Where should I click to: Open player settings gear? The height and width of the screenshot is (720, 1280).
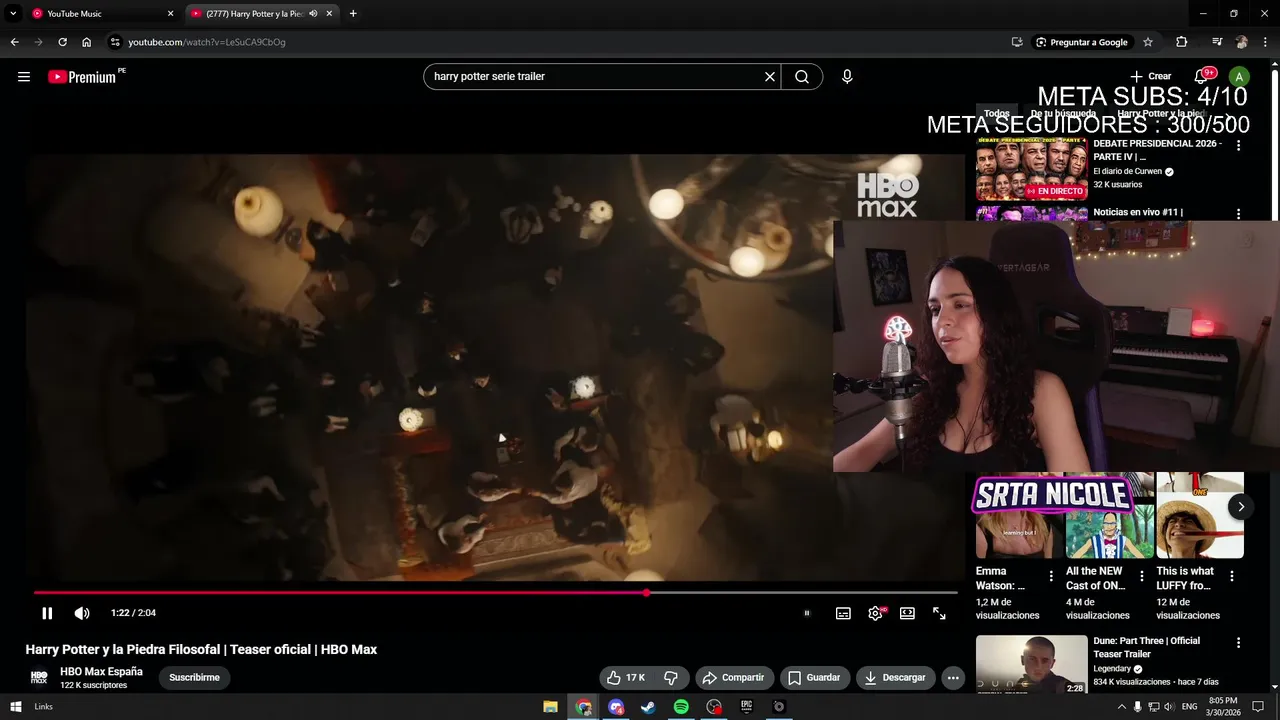coord(875,613)
